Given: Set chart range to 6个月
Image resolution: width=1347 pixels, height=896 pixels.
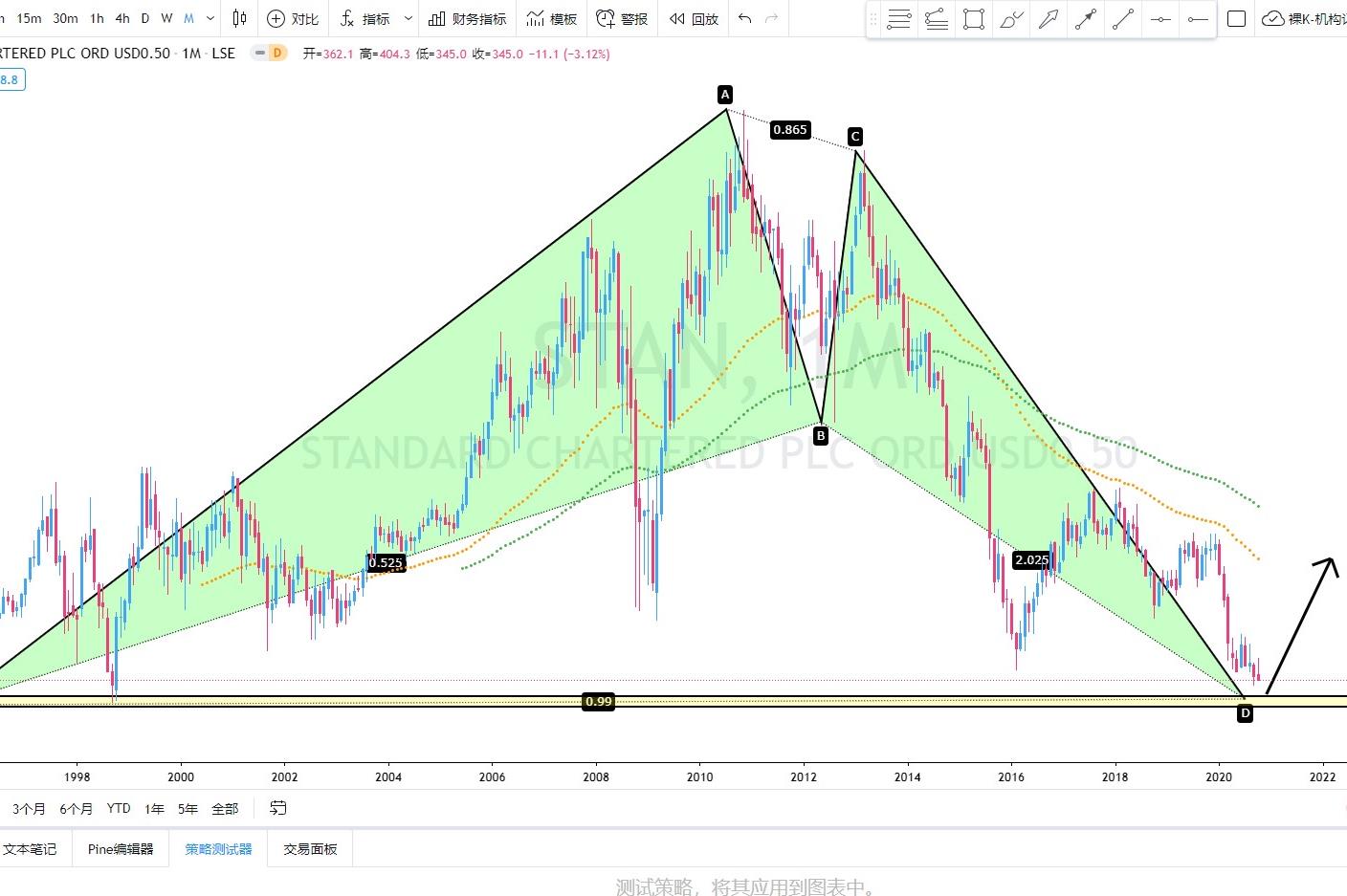Looking at the screenshot, I should (x=77, y=808).
